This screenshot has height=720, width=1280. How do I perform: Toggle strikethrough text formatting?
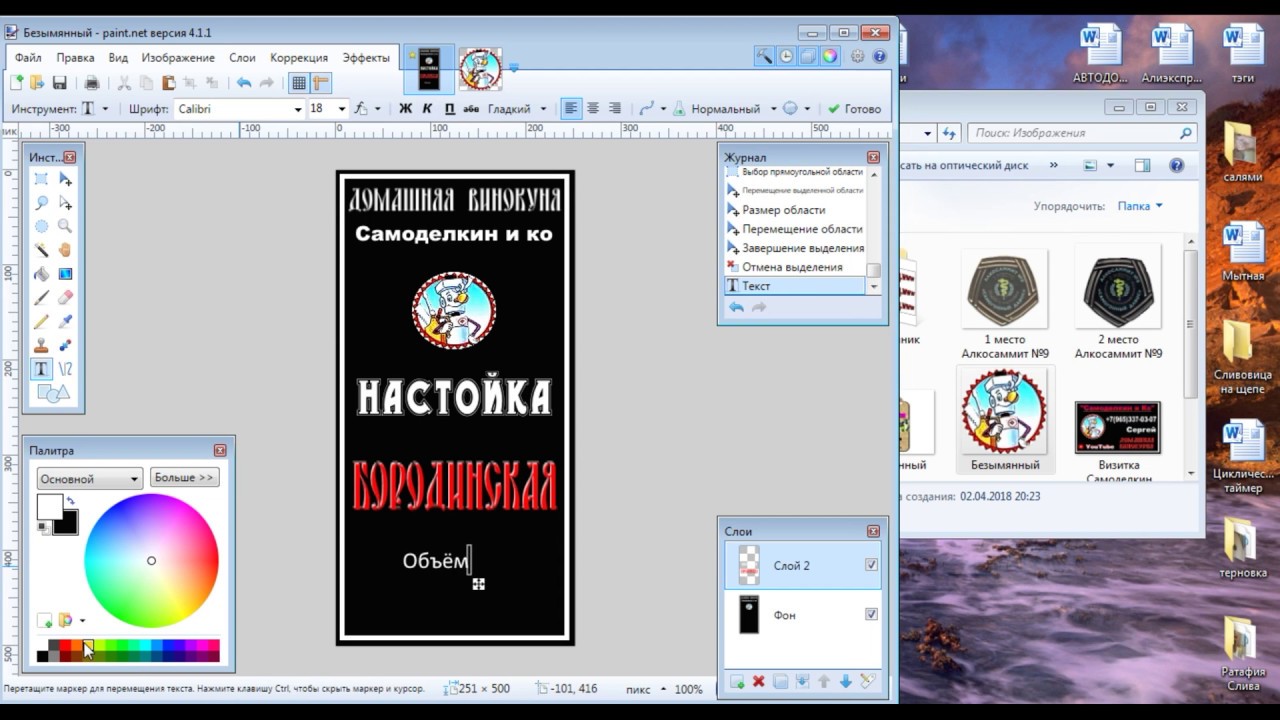pos(471,109)
